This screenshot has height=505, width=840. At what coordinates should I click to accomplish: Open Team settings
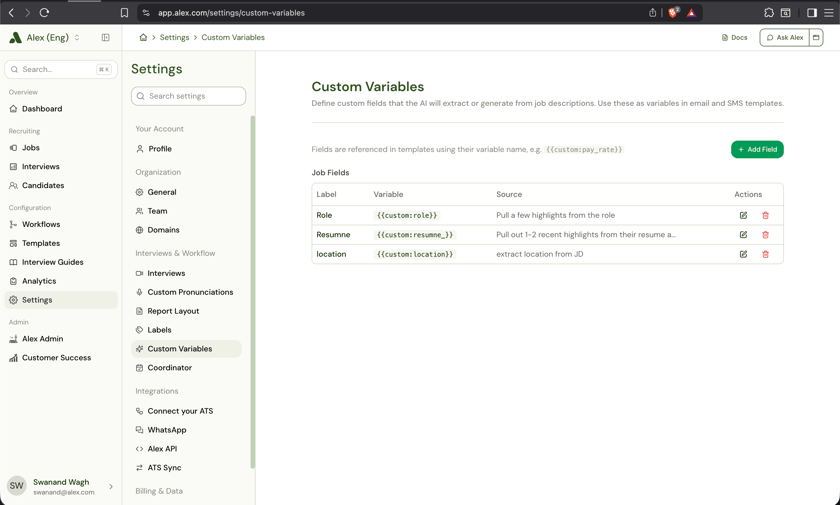point(186,211)
